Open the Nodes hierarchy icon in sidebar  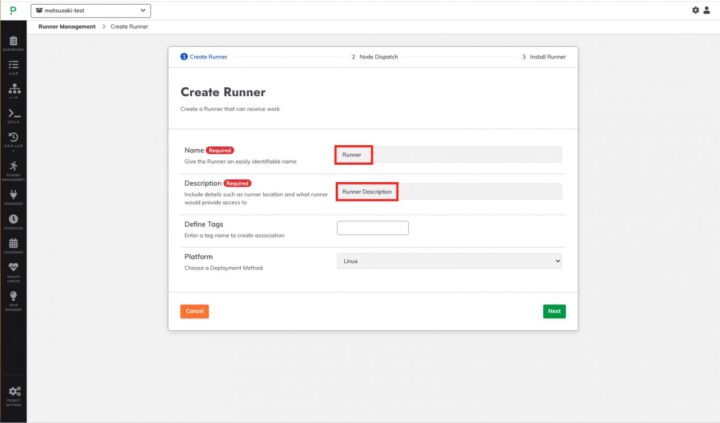click(x=13, y=90)
